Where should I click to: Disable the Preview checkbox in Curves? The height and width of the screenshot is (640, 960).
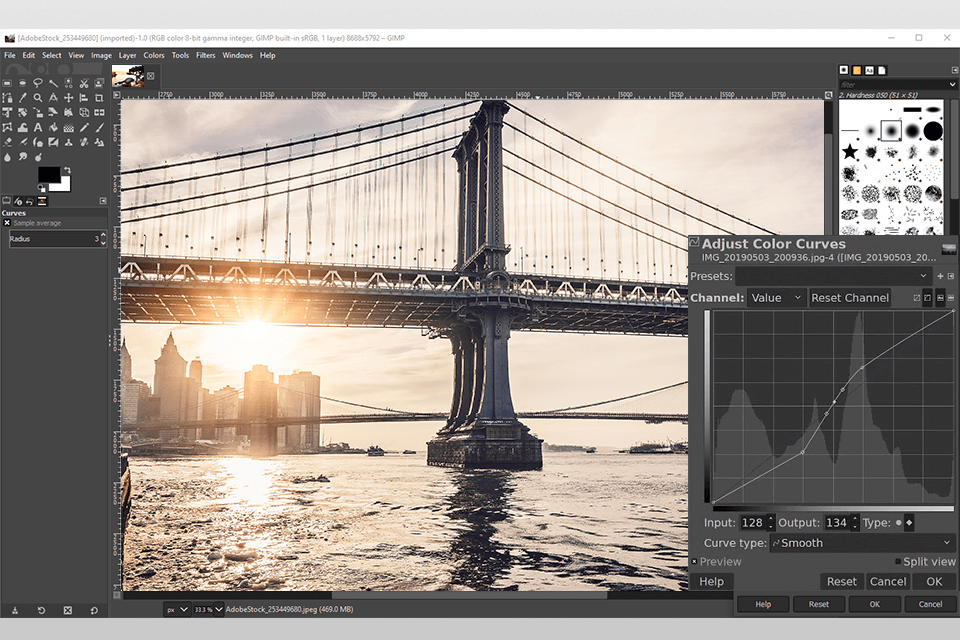tap(694, 562)
